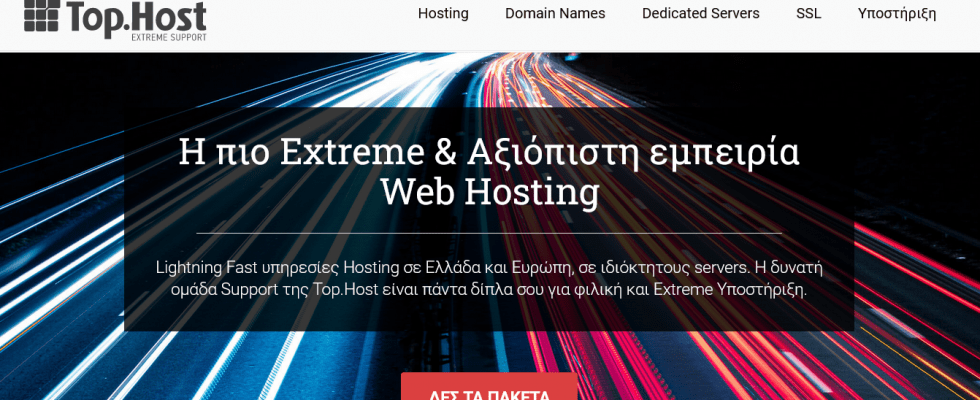
Task: Open the SSL menu item
Action: point(809,13)
